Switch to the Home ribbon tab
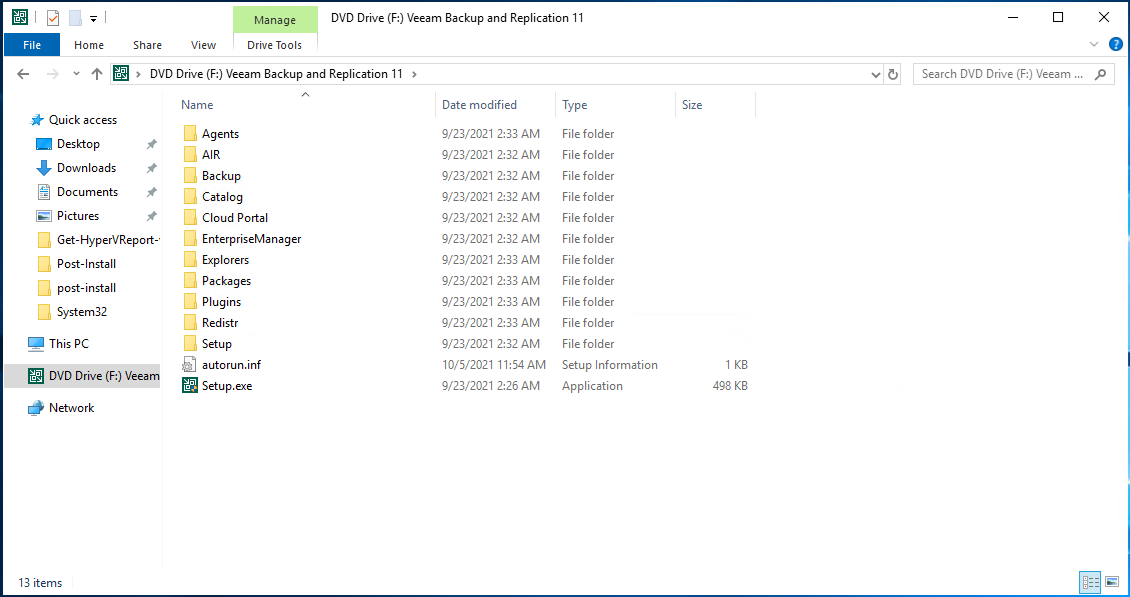Image resolution: width=1130 pixels, height=597 pixels. (x=89, y=45)
